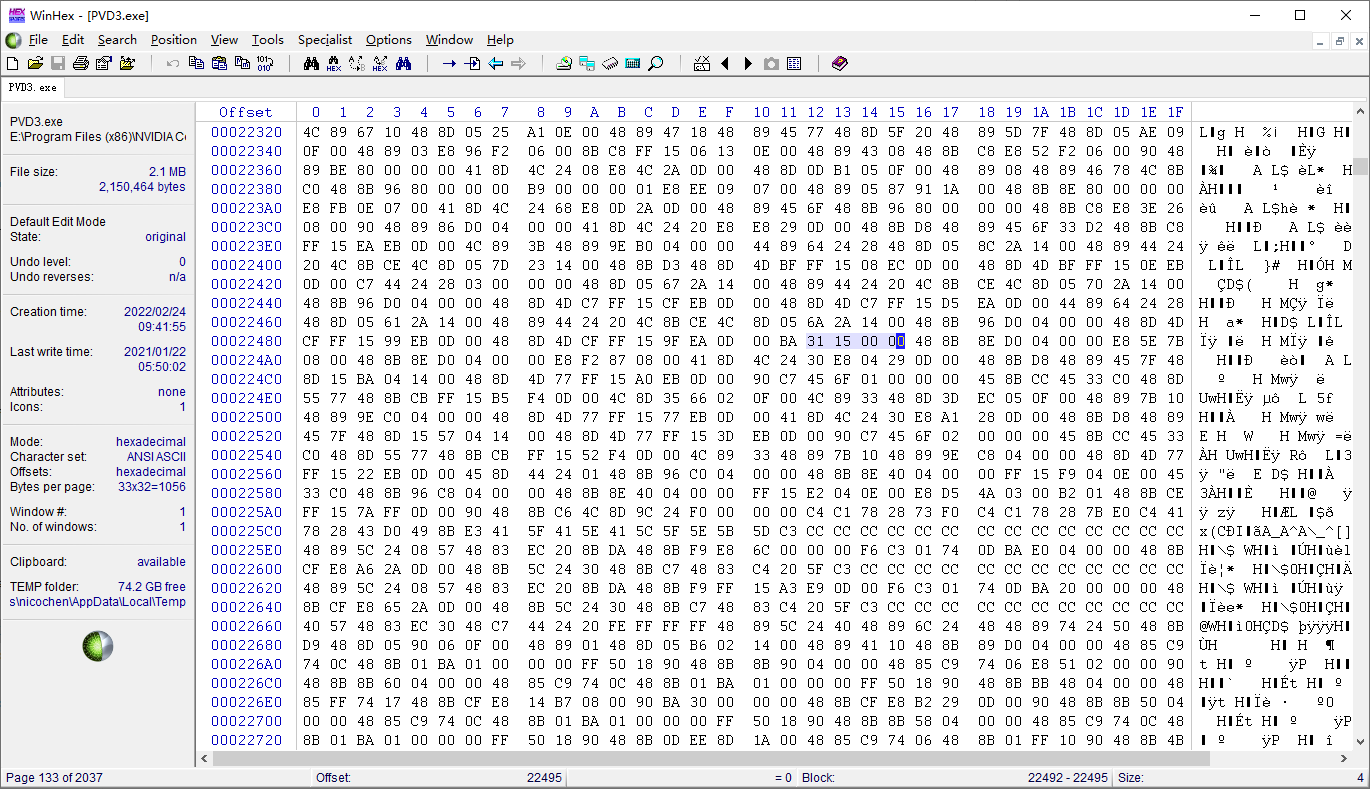Select the PVD3.exe document tab

coord(33,87)
